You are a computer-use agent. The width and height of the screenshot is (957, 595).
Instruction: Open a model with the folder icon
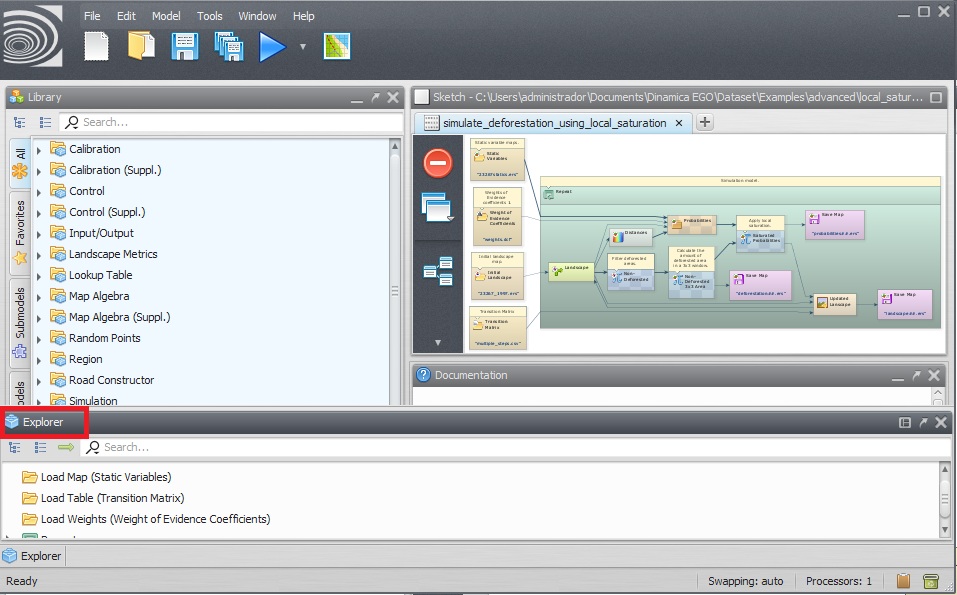141,46
